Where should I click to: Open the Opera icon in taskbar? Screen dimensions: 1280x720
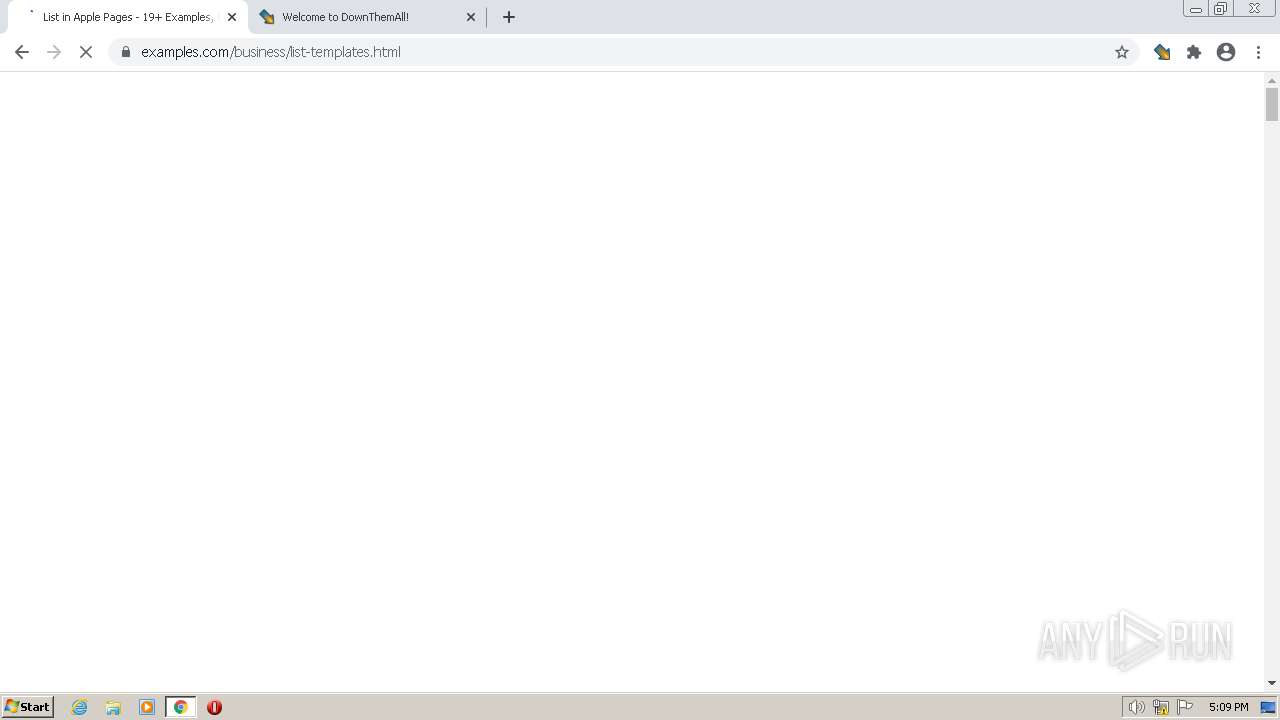[x=214, y=707]
